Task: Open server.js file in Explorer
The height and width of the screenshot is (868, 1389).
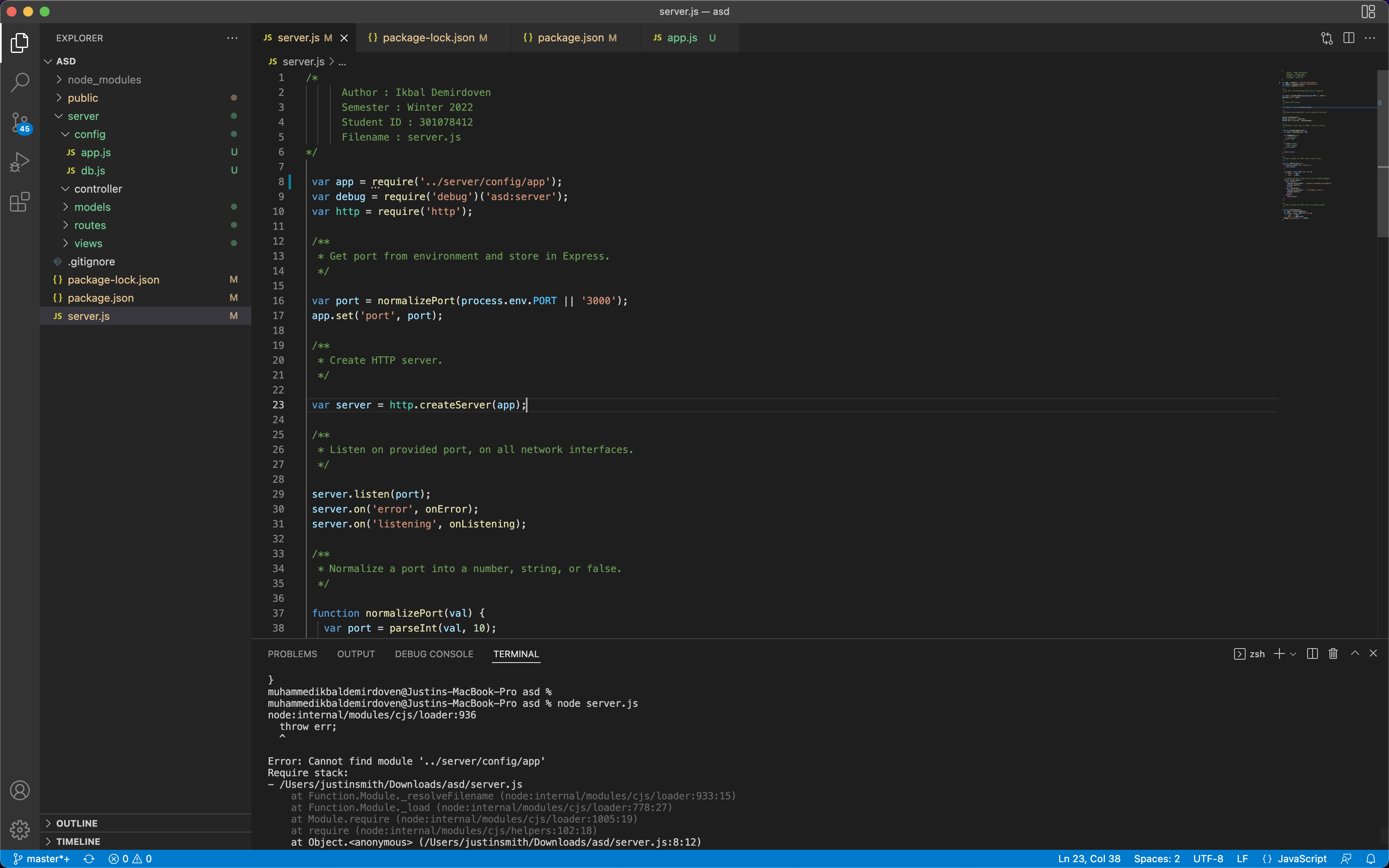Action: coord(89,316)
